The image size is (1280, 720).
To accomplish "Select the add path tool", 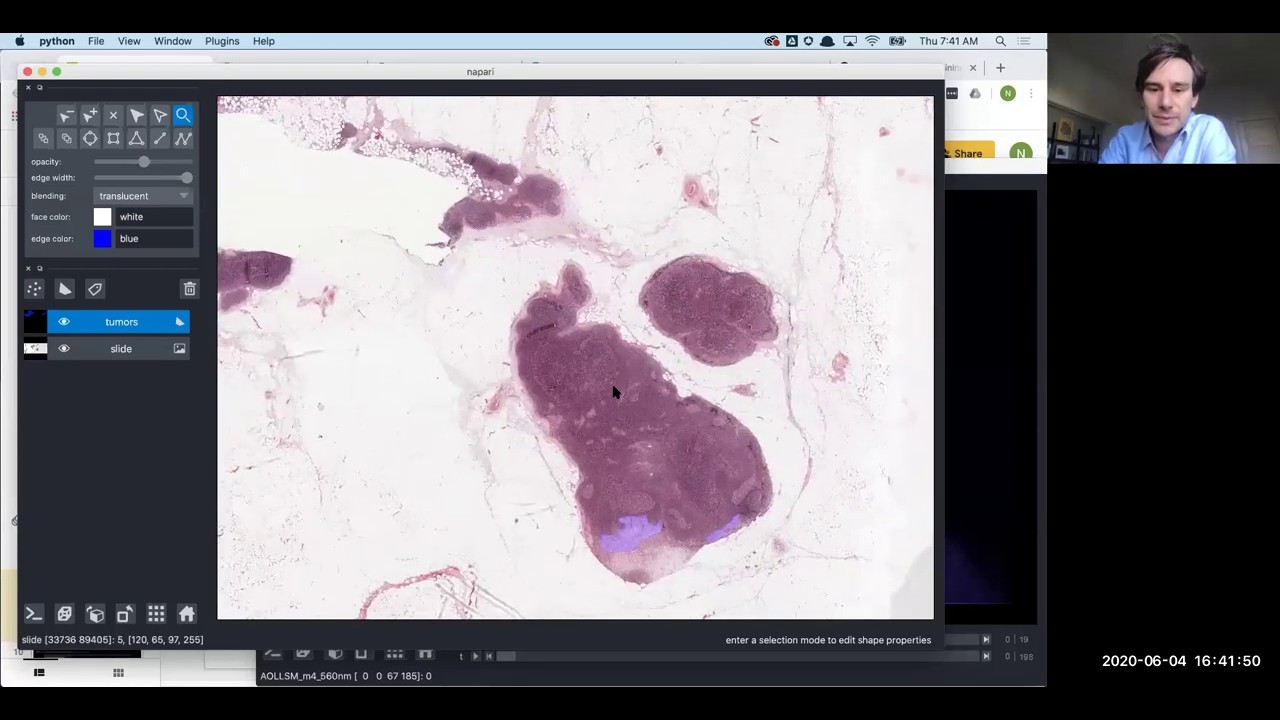I will click(x=183, y=139).
